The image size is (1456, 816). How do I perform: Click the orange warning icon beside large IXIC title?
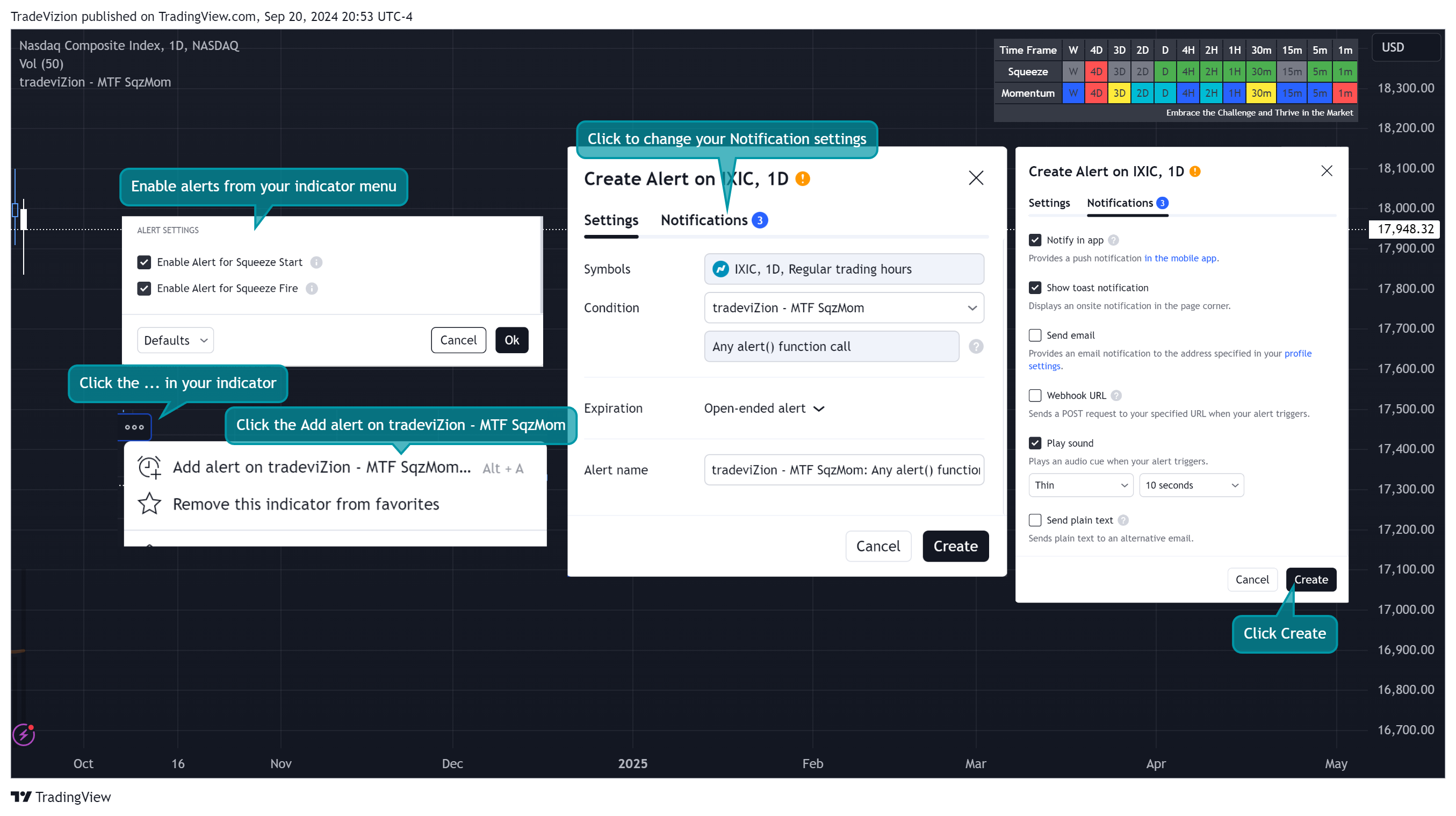[x=803, y=178]
